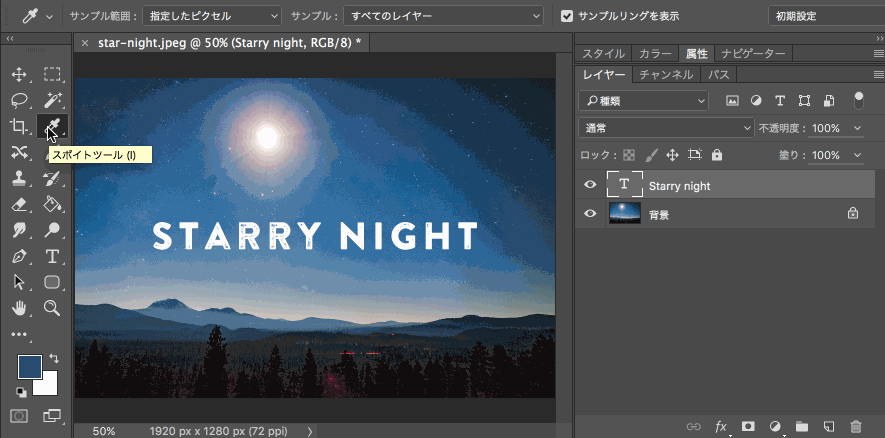Lock layer position
This screenshot has height=438, width=885.
coord(672,155)
